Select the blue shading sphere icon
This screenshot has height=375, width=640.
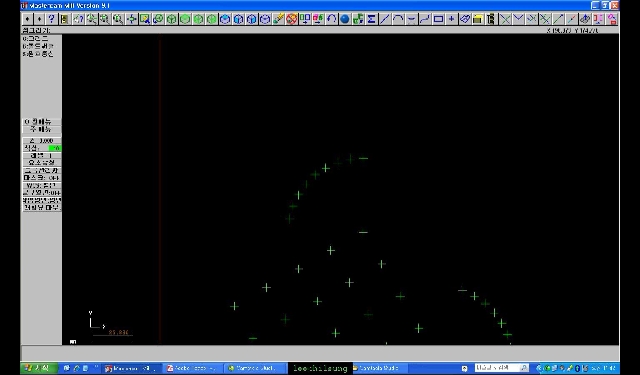coord(345,19)
